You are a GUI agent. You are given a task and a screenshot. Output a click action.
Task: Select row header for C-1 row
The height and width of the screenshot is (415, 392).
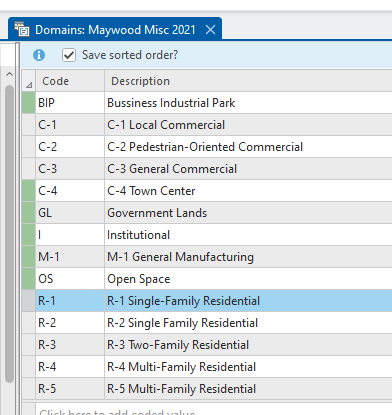click(29, 125)
